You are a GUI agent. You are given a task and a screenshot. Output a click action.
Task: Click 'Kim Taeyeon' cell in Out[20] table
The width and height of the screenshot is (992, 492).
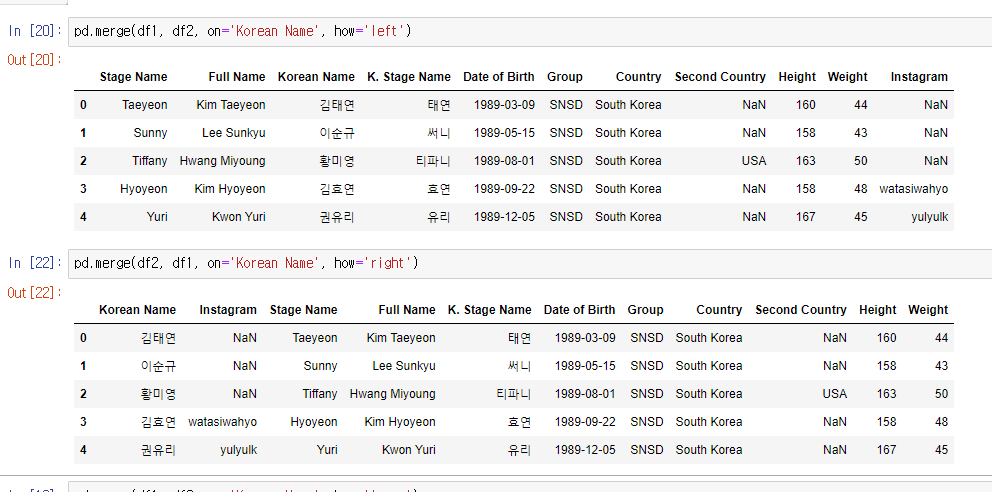click(x=231, y=105)
